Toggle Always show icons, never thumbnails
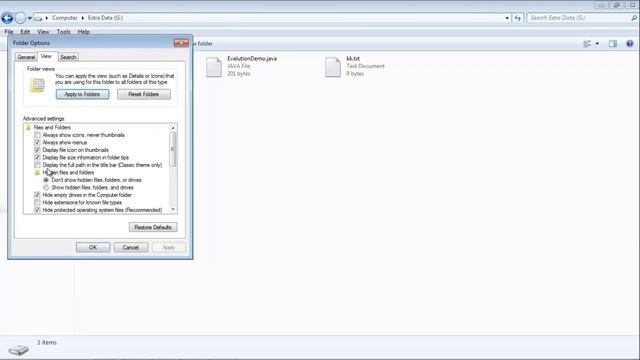 (x=38, y=135)
